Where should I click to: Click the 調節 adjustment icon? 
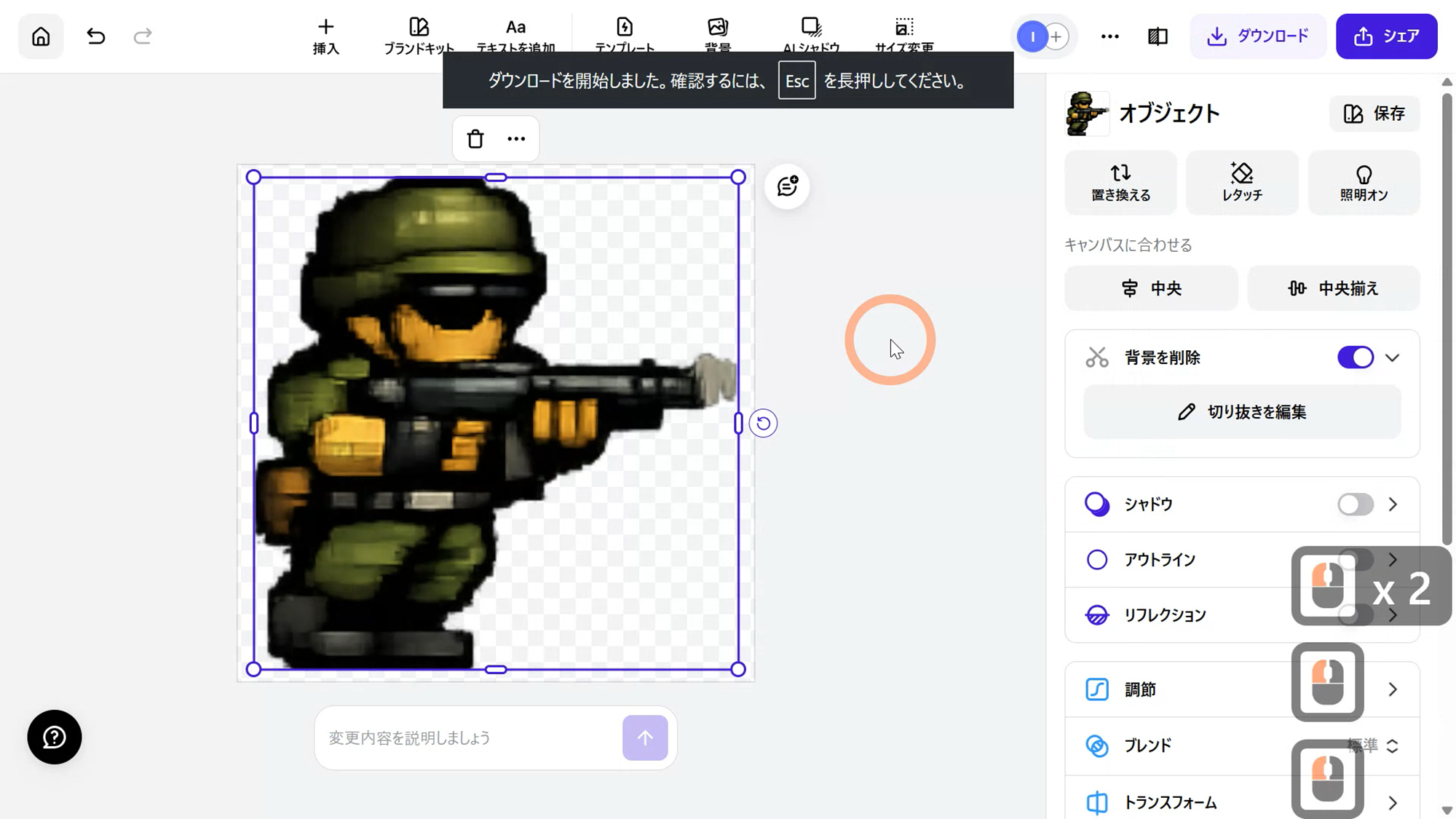(x=1097, y=689)
